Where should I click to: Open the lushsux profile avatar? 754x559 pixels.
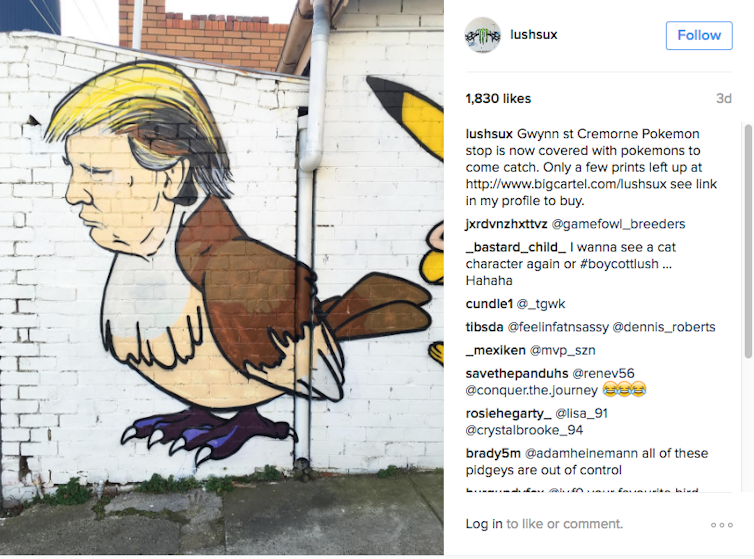(483, 35)
